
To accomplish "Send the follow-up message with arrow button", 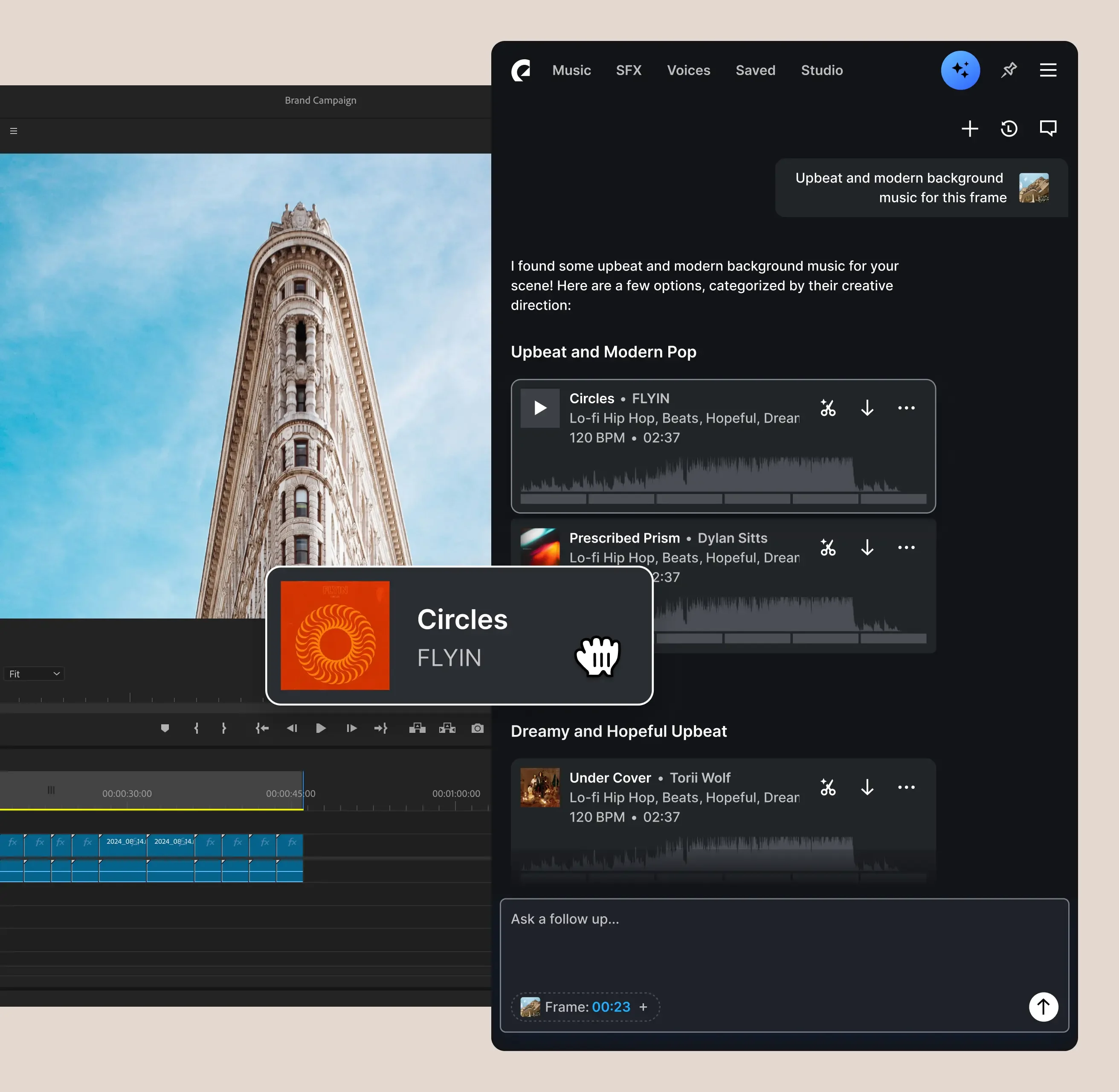I will [1043, 1007].
